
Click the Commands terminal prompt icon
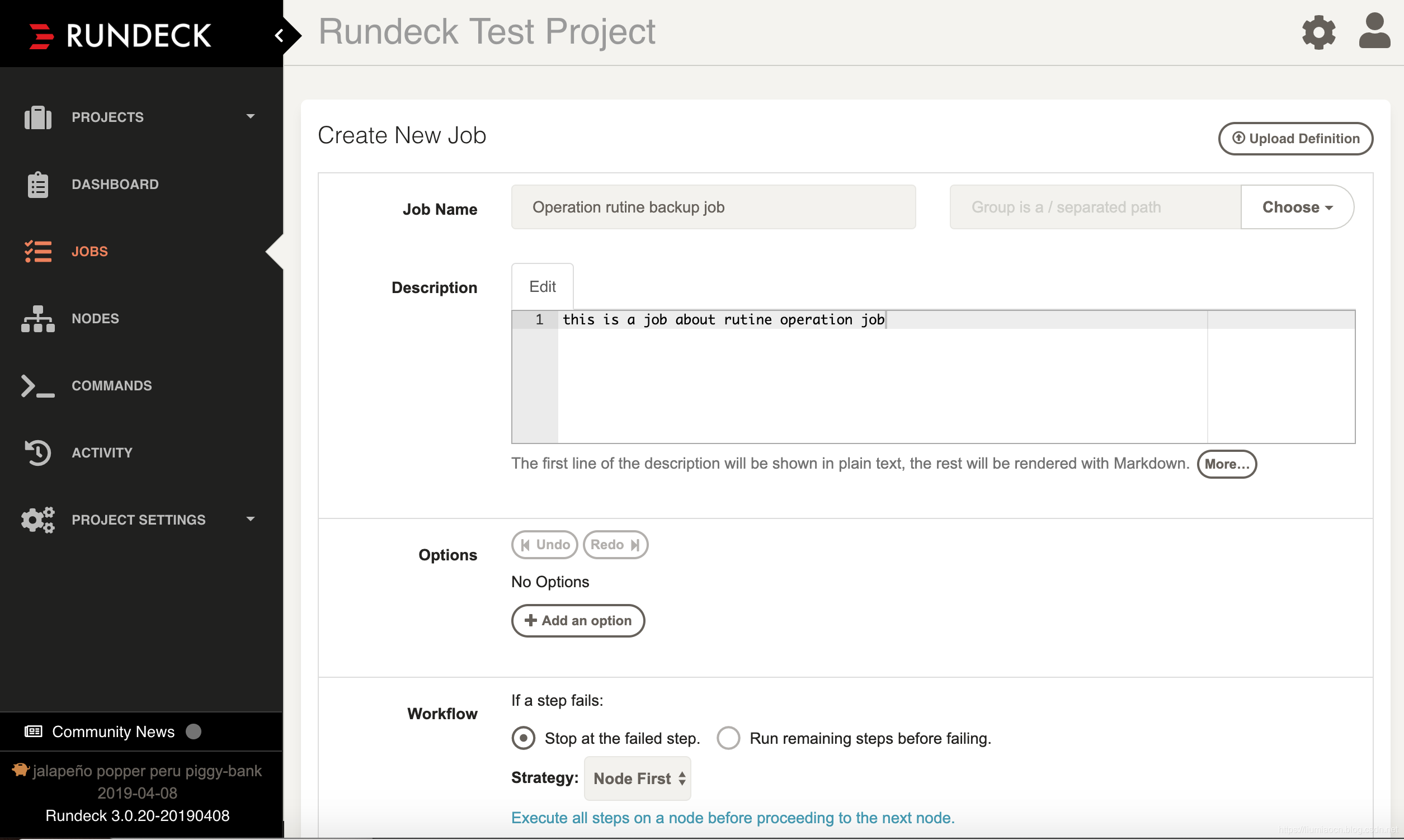coord(38,386)
